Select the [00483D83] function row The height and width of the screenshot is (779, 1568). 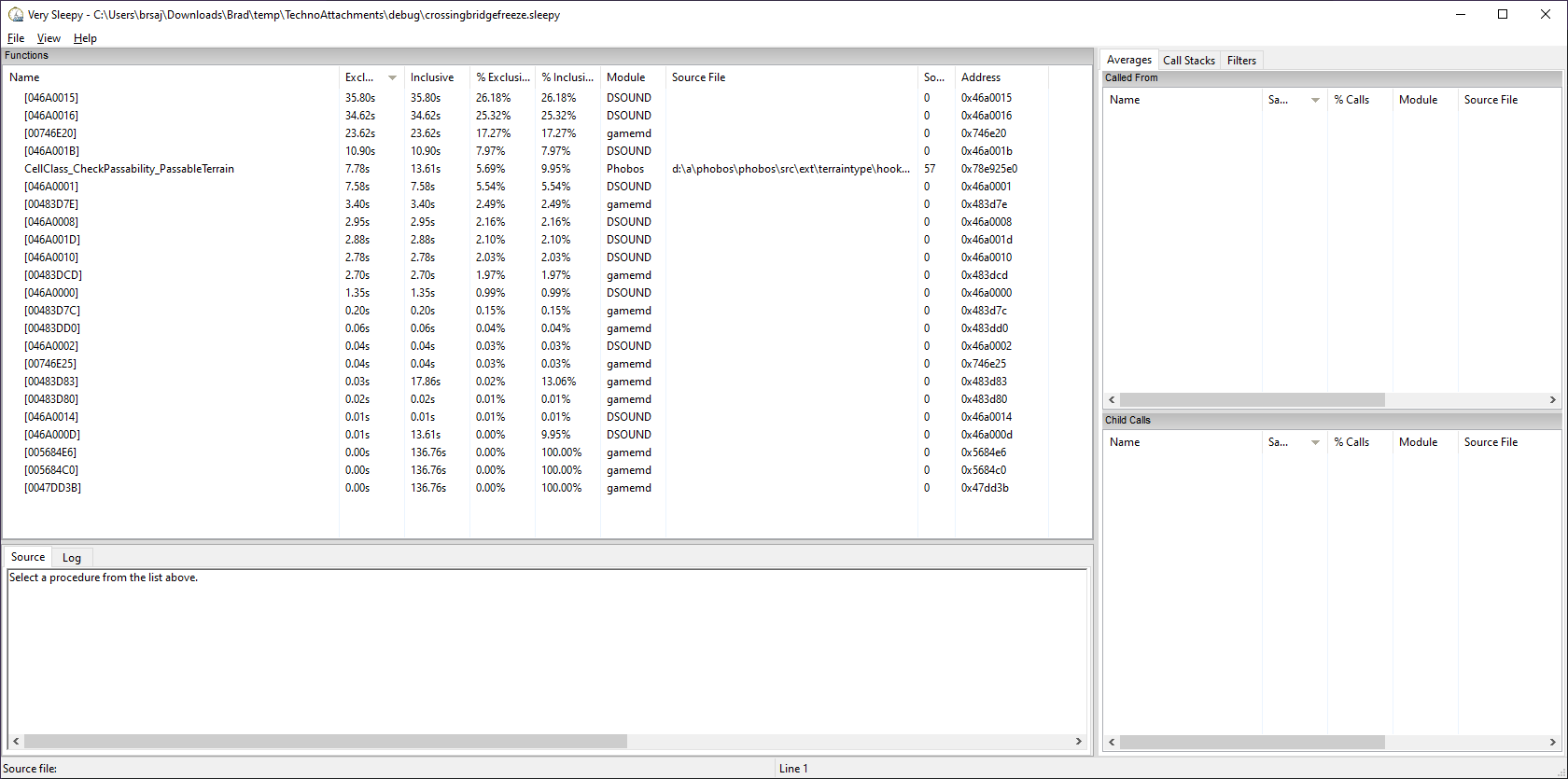coord(547,382)
